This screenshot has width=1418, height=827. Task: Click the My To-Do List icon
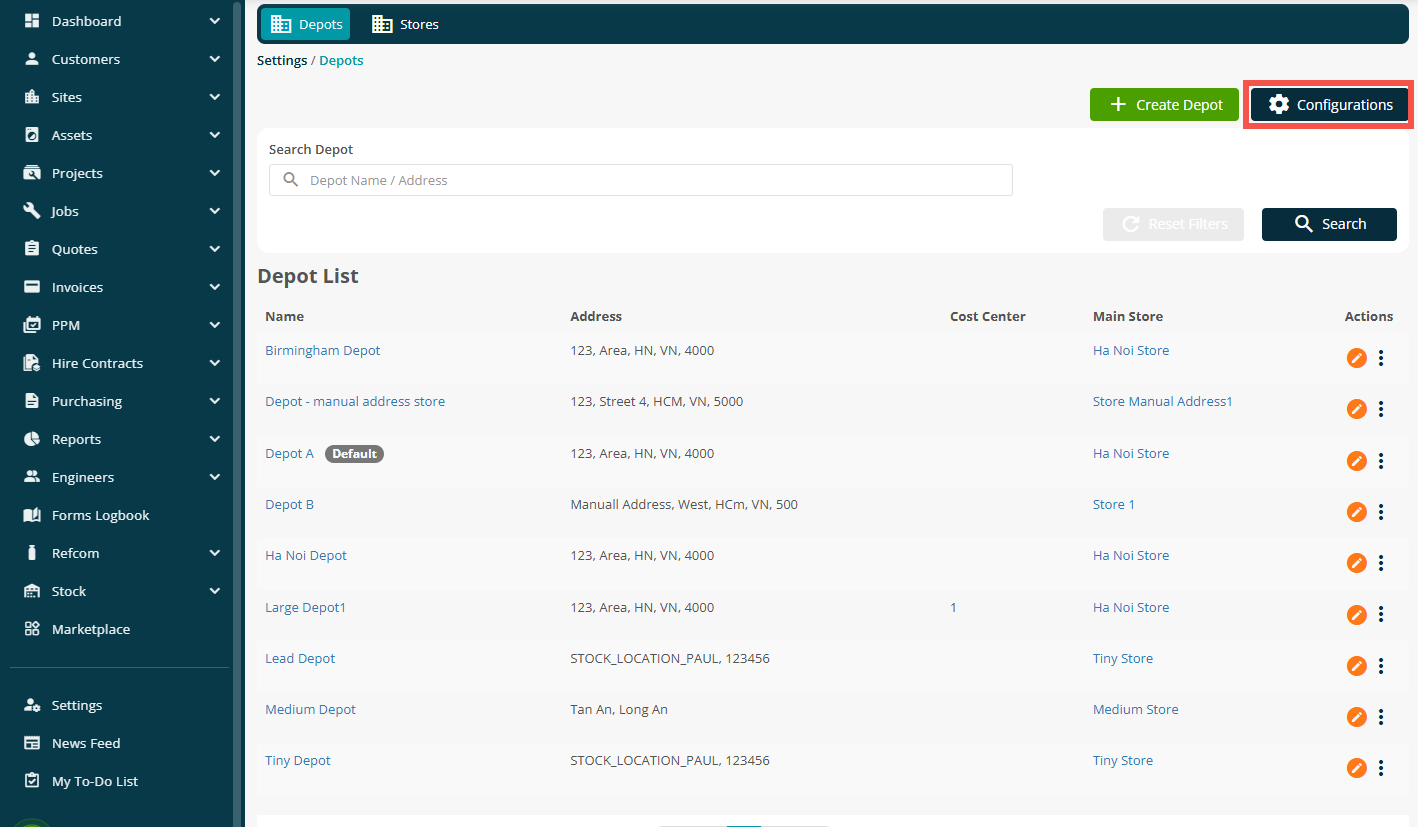click(32, 781)
